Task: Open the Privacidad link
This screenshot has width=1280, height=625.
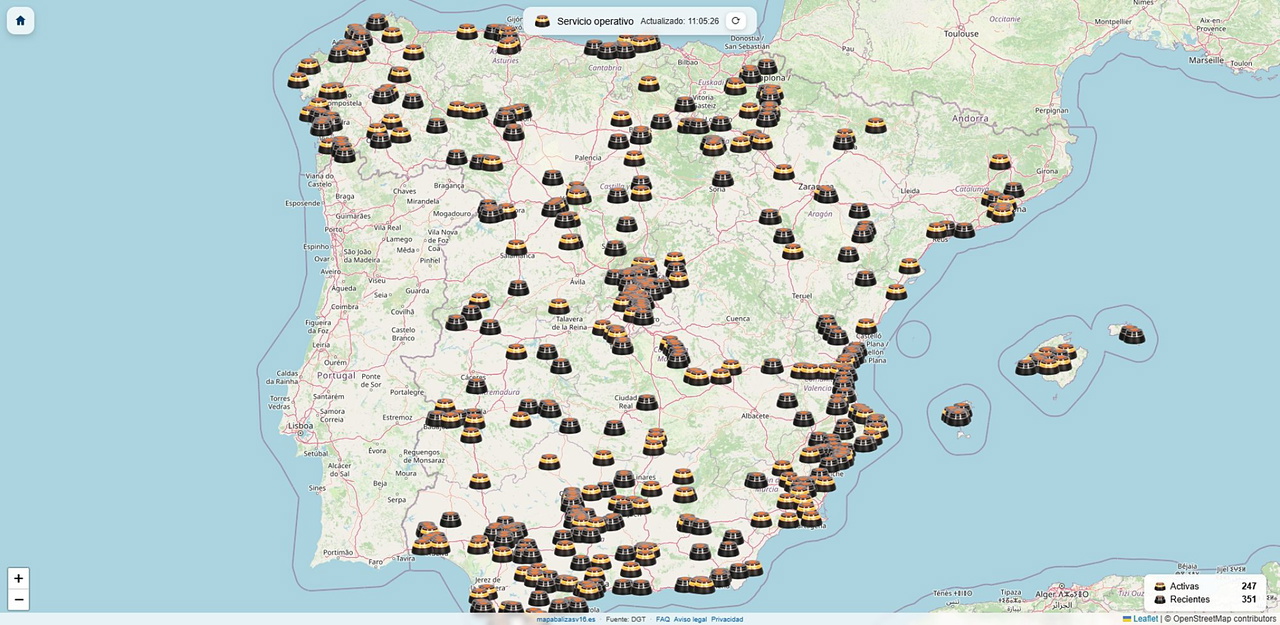Action: 727,619
